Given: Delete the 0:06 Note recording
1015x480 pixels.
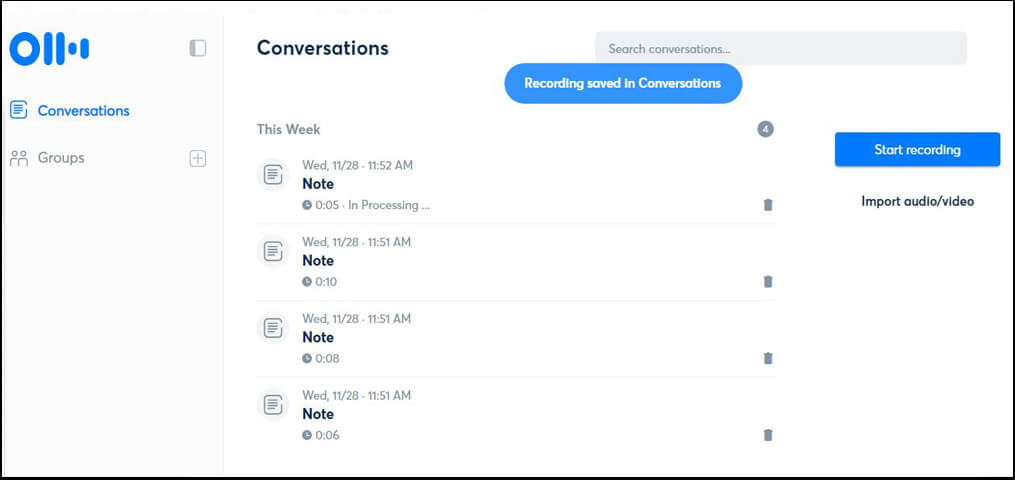Looking at the screenshot, I should (x=768, y=435).
